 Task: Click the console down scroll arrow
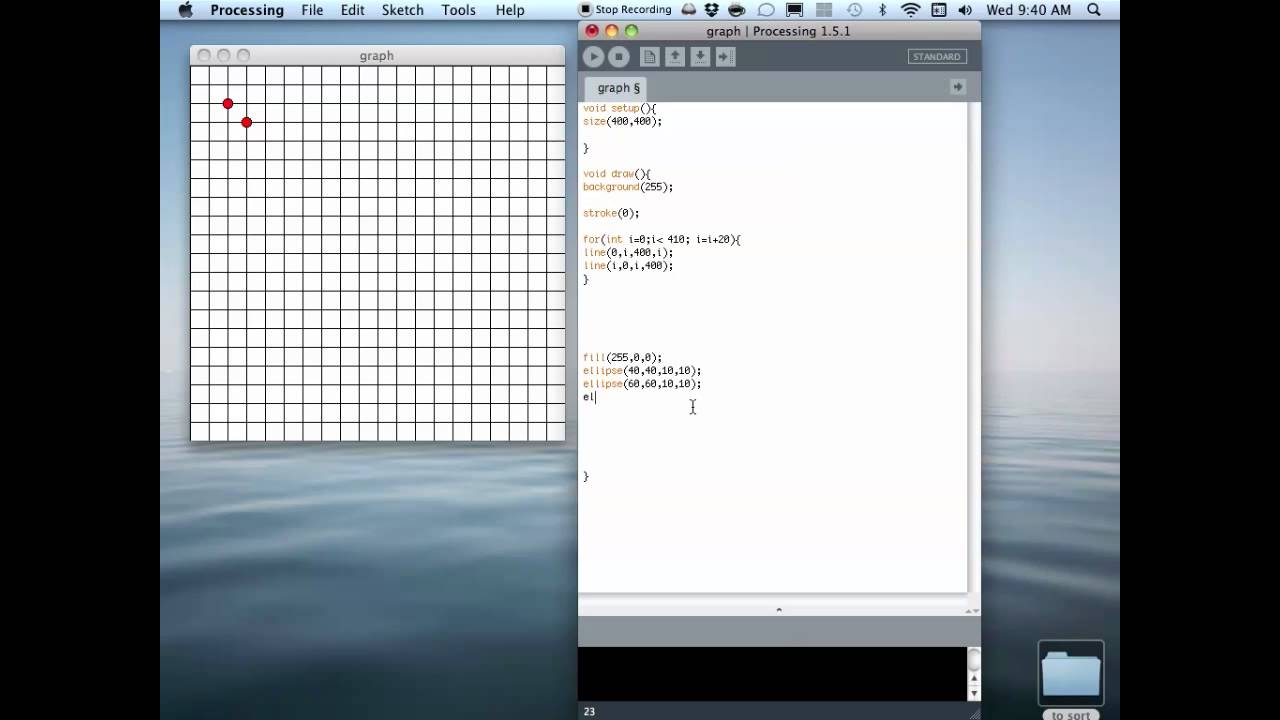click(x=974, y=692)
